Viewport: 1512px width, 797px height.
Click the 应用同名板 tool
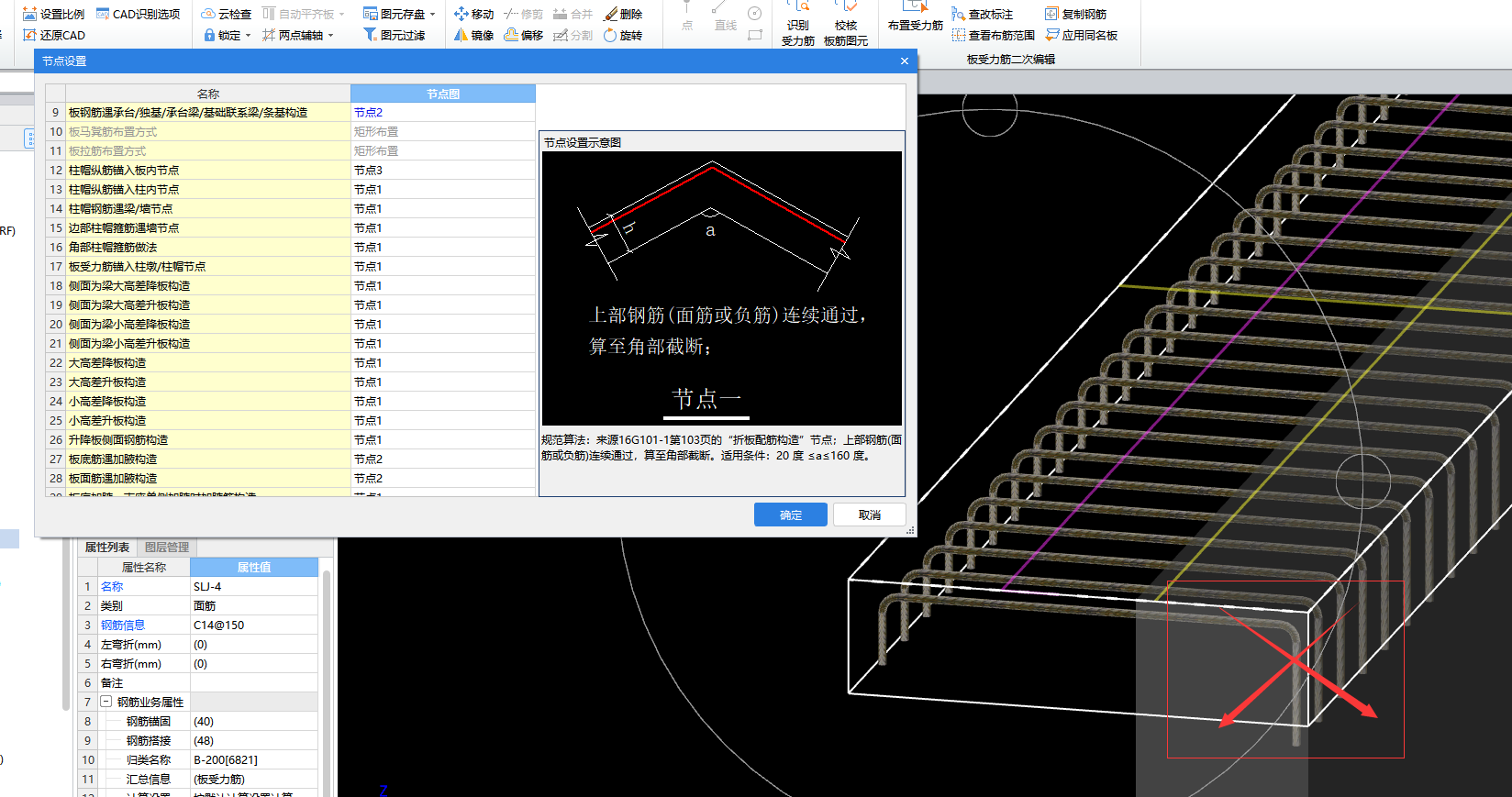(1081, 35)
